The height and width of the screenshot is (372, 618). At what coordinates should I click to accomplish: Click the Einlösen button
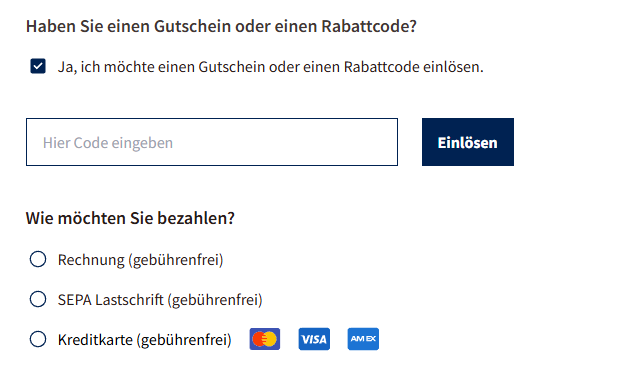tap(468, 142)
